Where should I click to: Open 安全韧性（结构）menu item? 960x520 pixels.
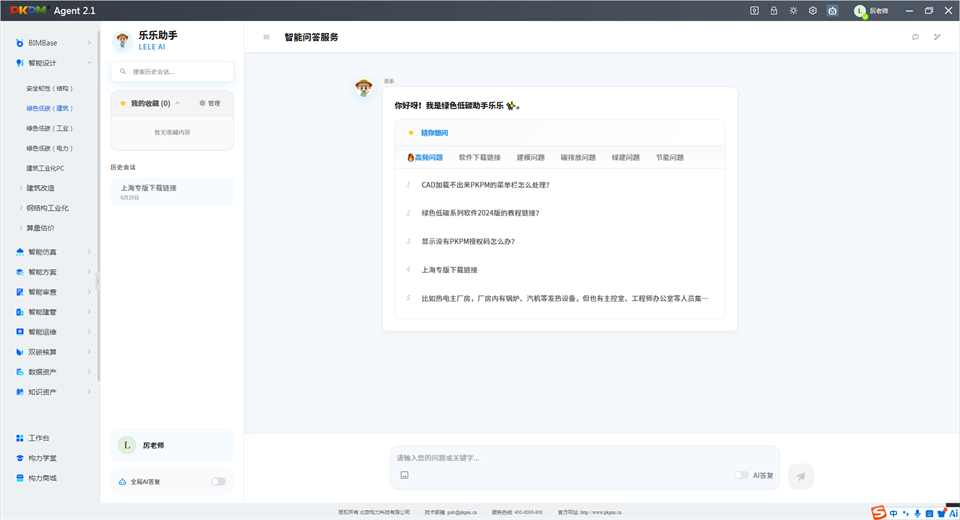[50, 89]
